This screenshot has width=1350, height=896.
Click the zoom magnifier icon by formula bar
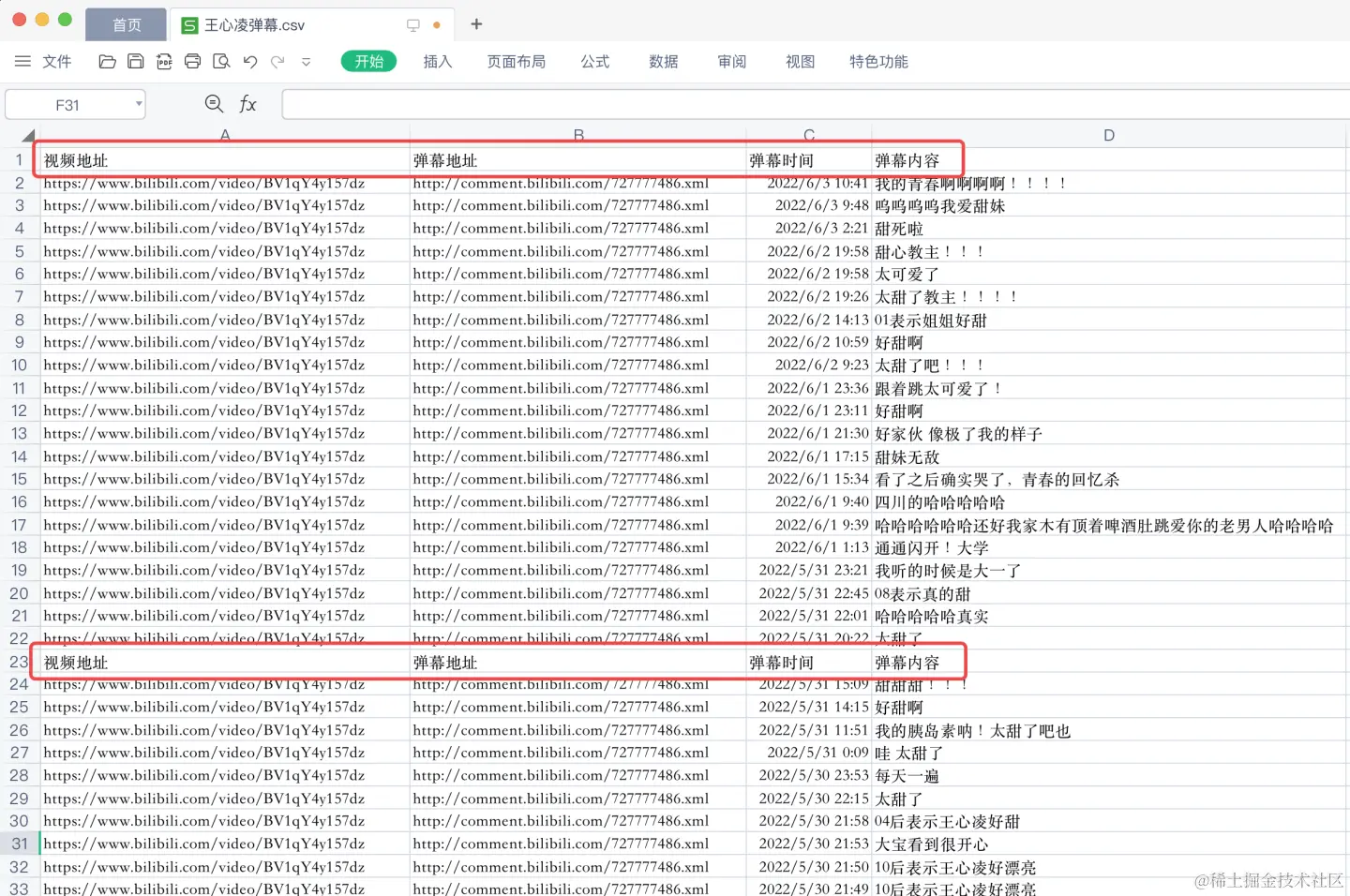point(214,104)
